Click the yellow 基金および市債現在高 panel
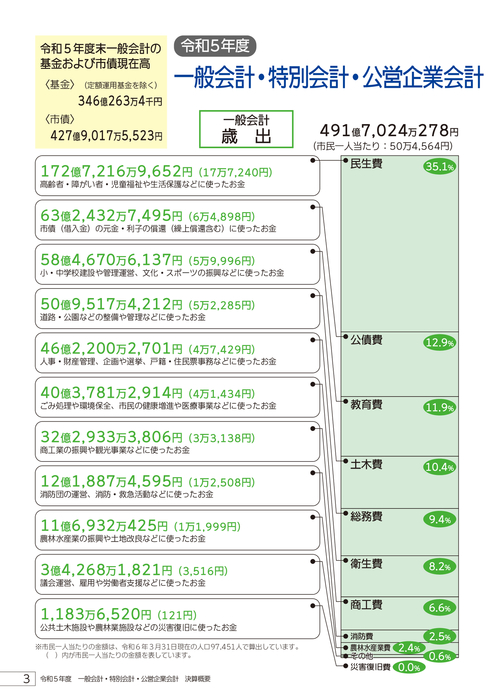Viewport: 494px width, 700px height. coord(101,92)
